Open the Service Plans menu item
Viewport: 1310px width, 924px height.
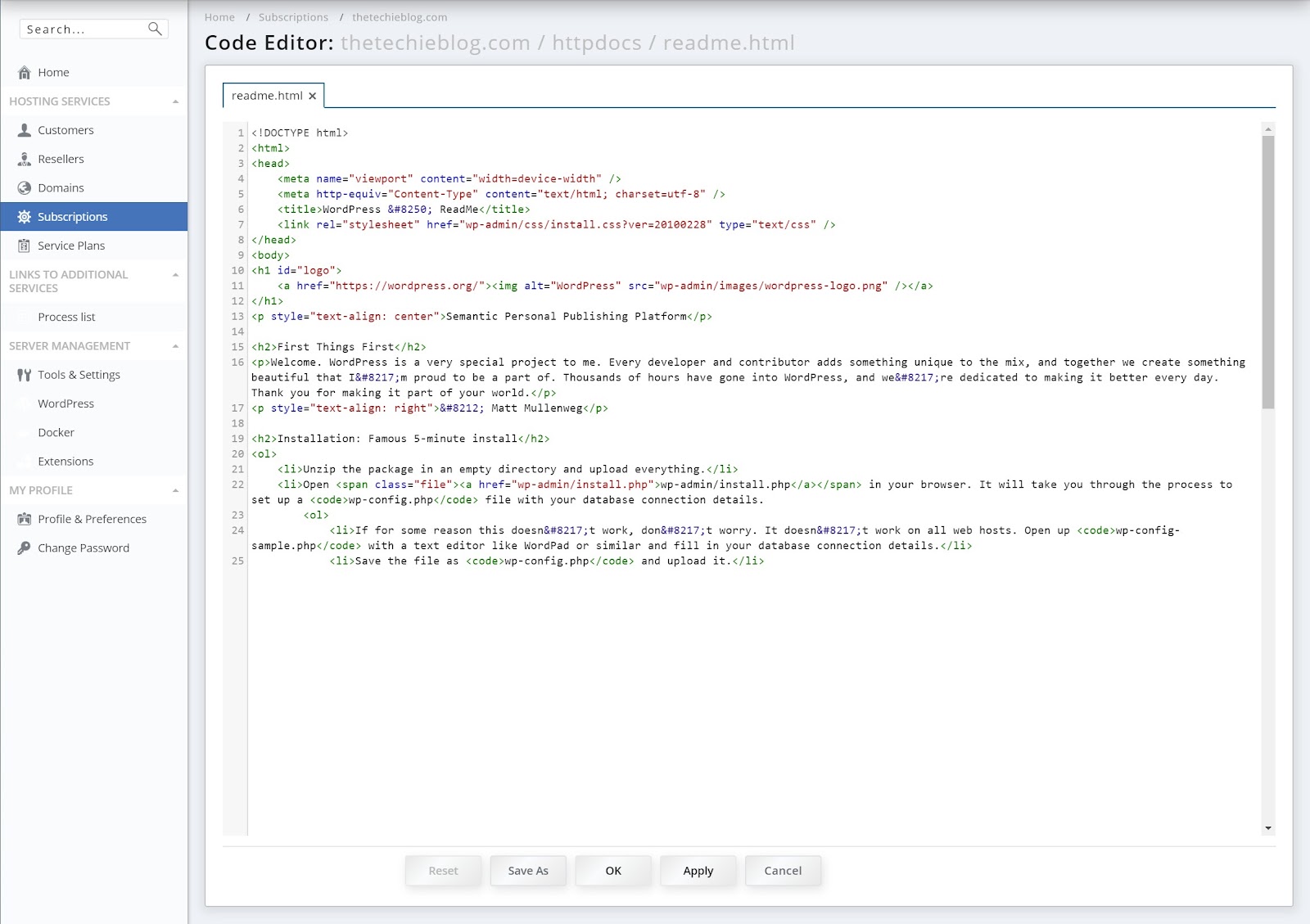[x=93, y=246]
